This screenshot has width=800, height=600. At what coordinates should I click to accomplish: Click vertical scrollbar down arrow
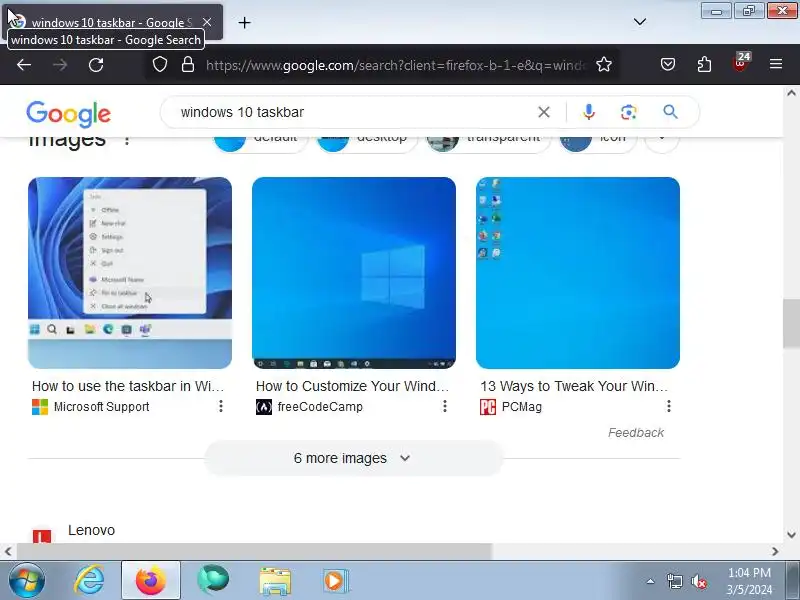(x=791, y=535)
